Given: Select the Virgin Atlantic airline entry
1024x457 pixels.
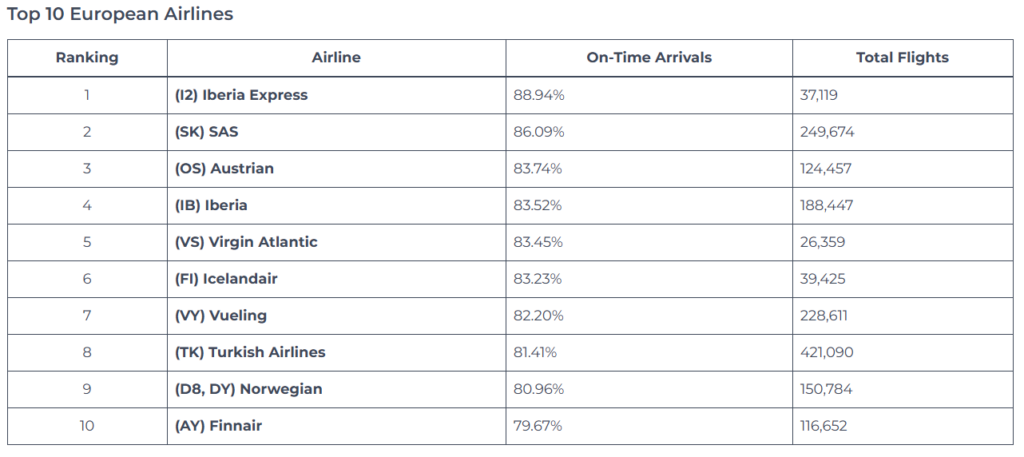Looking at the screenshot, I should coord(247,242).
